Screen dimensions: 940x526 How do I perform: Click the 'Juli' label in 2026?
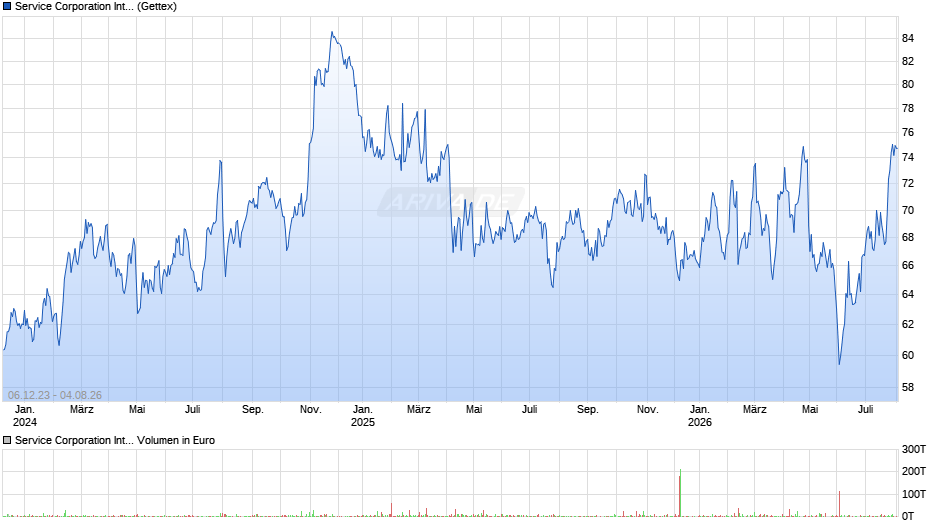click(x=866, y=410)
